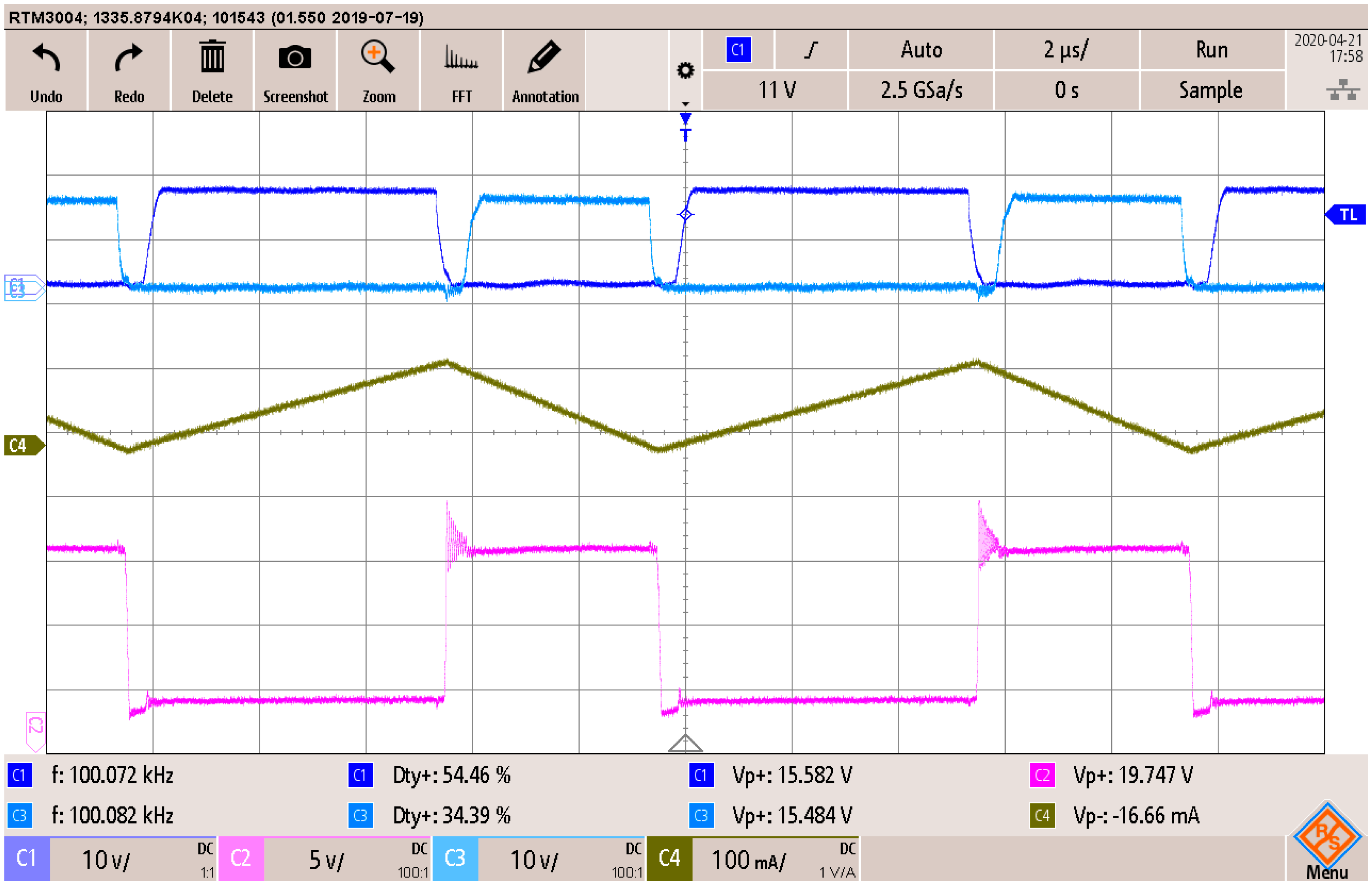Select the C4 channel tab
The width and height of the screenshot is (1372, 887).
(669, 858)
